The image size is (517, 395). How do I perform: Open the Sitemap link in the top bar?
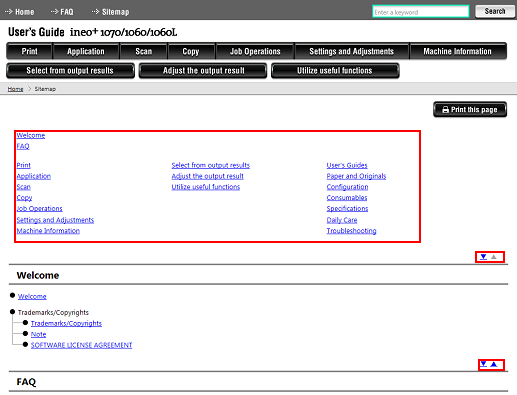110,12
